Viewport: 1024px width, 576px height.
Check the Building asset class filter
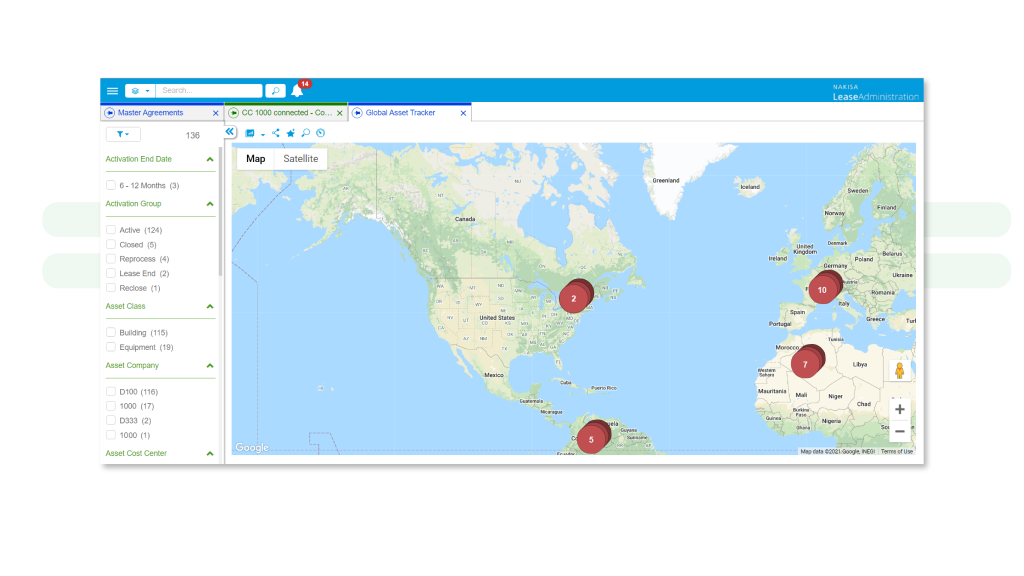click(111, 332)
